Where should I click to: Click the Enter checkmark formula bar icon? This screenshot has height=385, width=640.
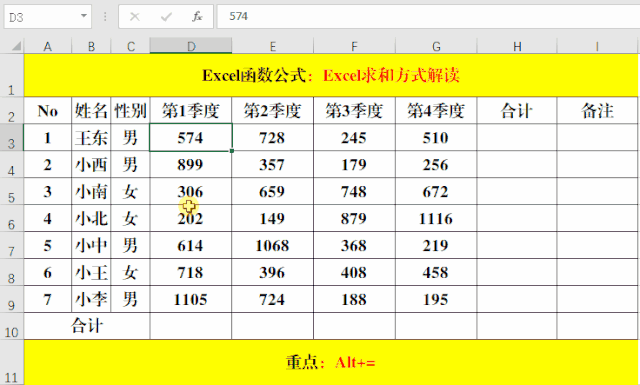(x=166, y=17)
